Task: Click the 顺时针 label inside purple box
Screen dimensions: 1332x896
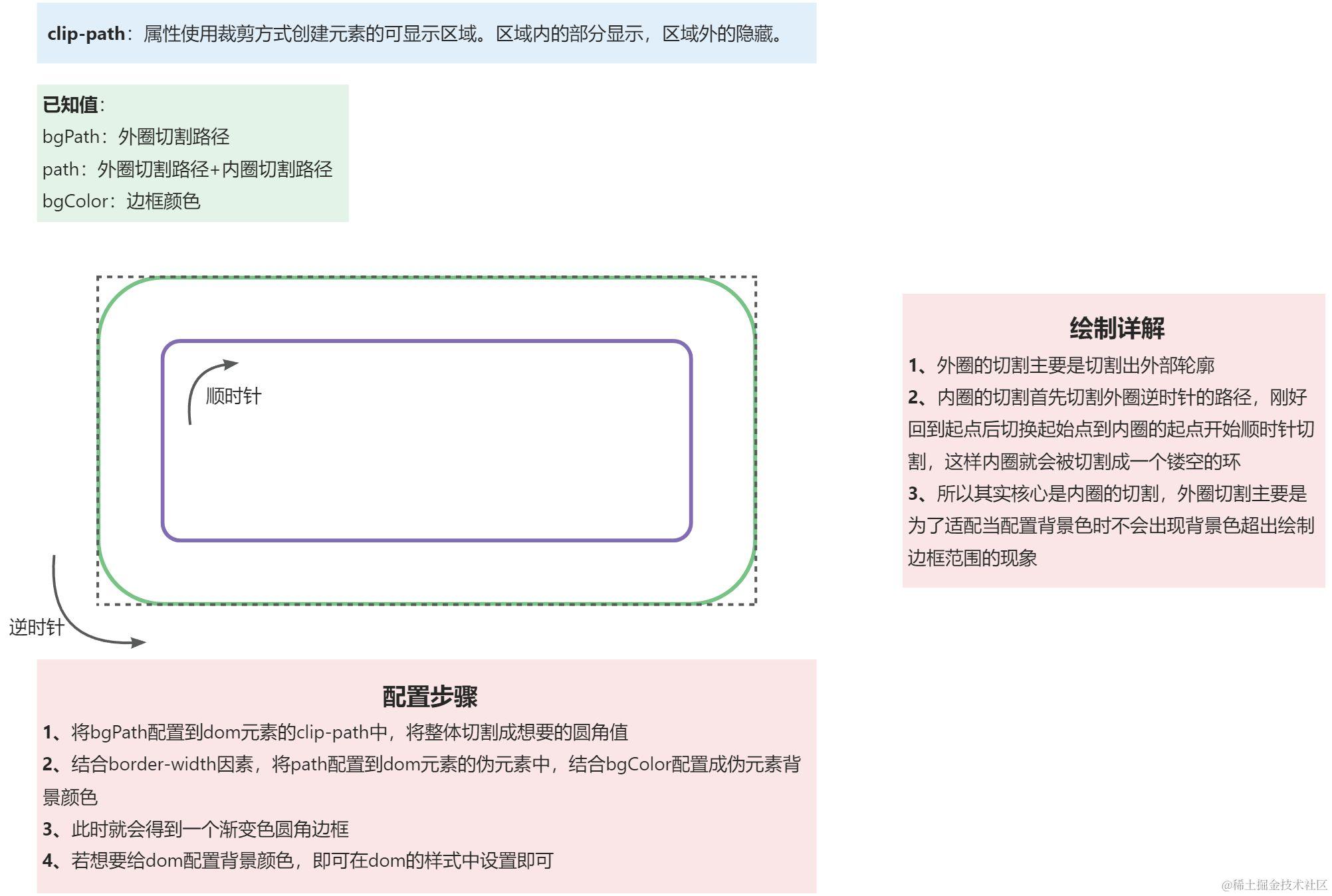Action: [x=234, y=396]
